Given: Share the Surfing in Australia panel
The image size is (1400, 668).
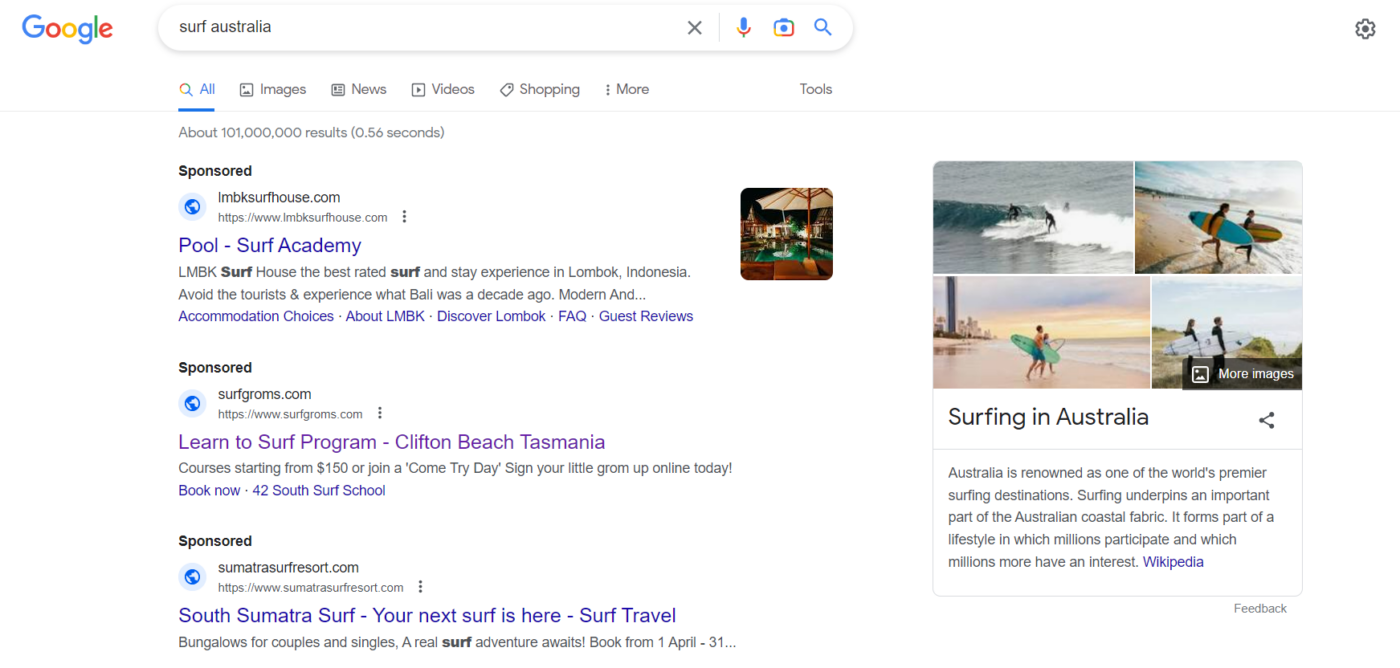Looking at the screenshot, I should pos(1266,420).
